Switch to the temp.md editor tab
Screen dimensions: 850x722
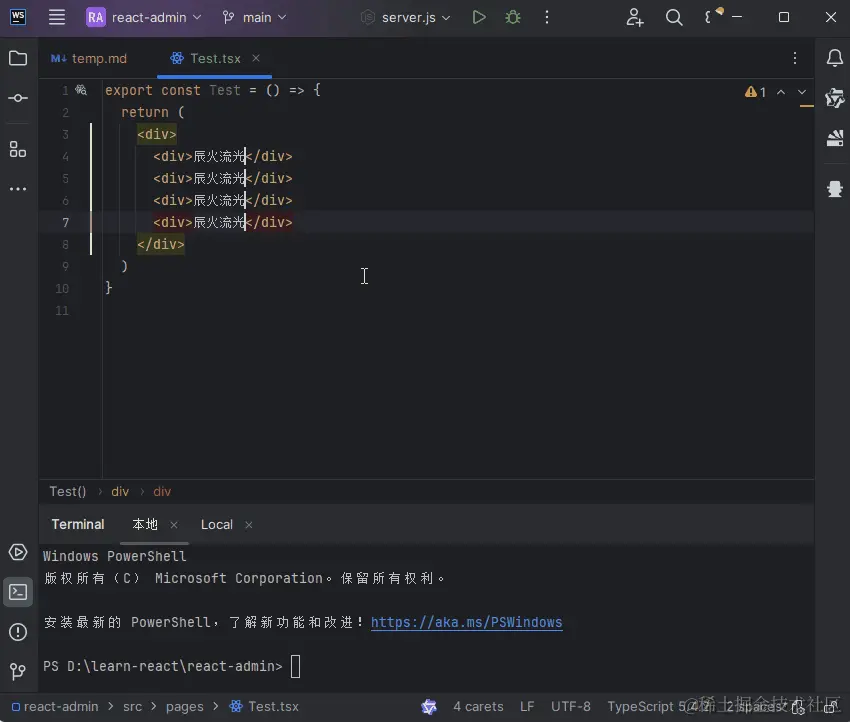click(x=98, y=58)
